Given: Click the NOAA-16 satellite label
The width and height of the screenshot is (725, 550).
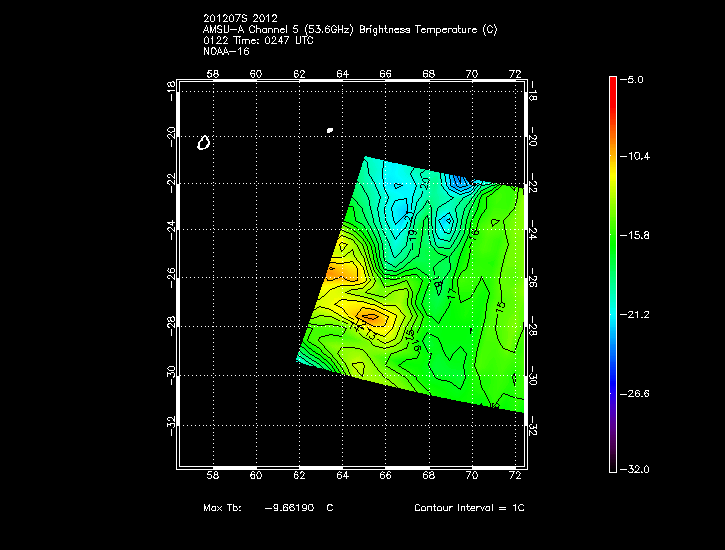Looking at the screenshot, I should click(x=226, y=51).
